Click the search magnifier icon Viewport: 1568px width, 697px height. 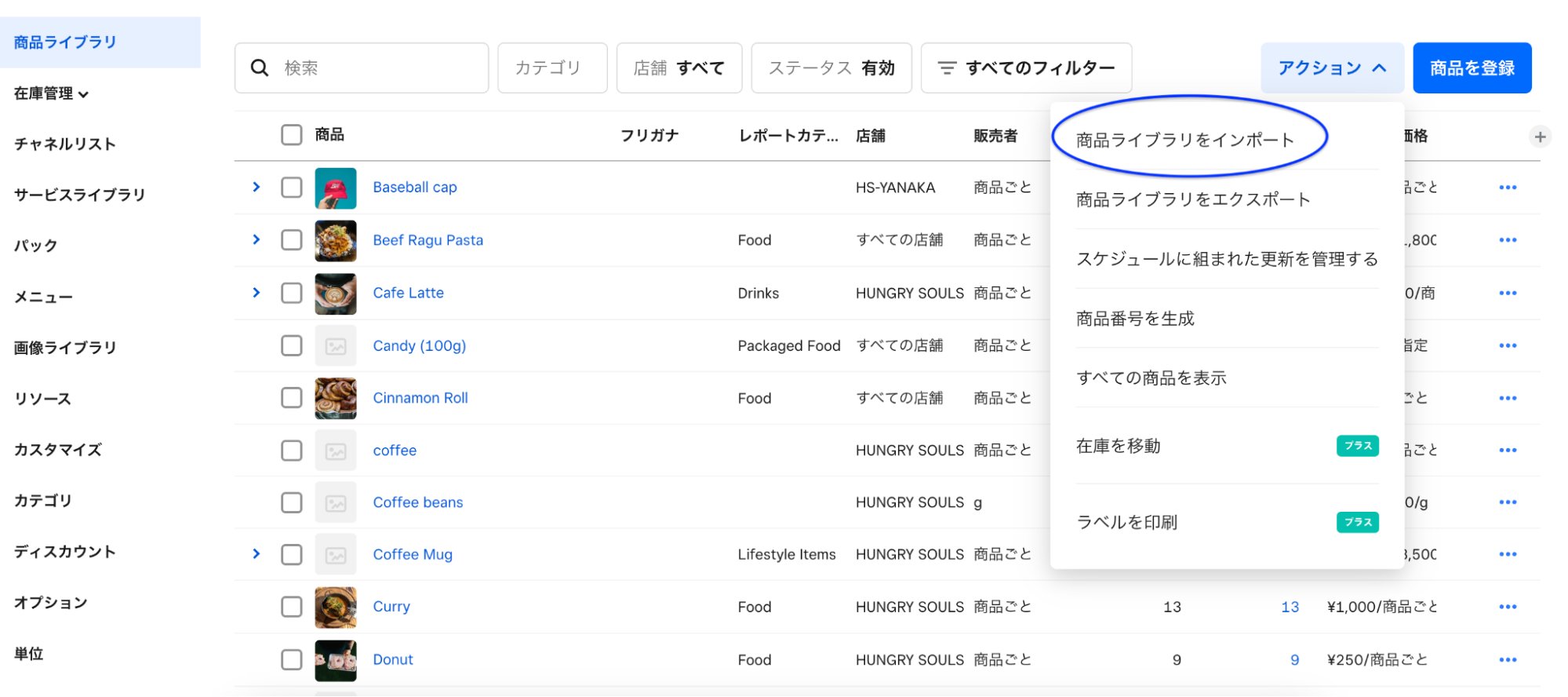pyautogui.click(x=260, y=68)
